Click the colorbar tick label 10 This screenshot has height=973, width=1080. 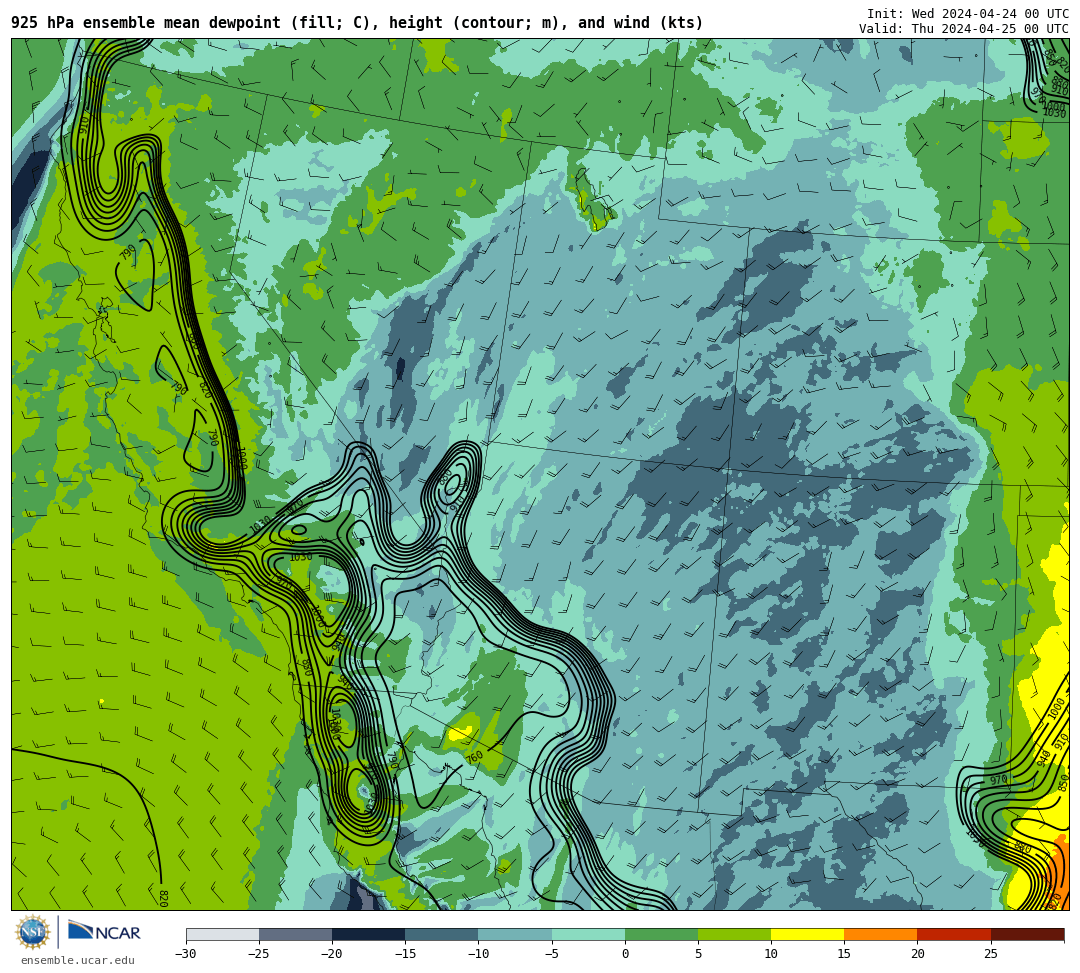click(771, 954)
